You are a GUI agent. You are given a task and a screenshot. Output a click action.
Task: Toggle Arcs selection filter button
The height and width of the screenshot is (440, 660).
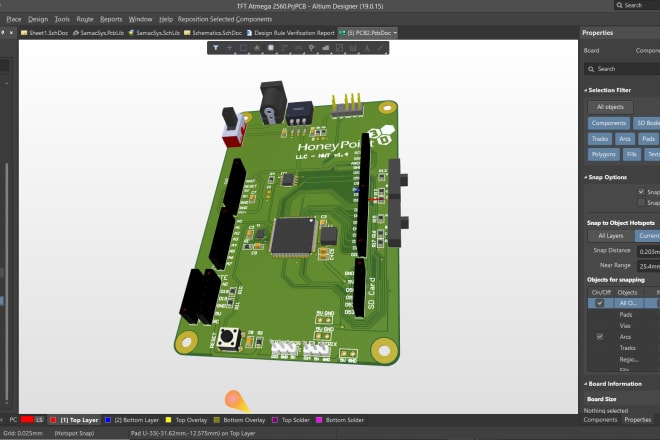point(625,139)
